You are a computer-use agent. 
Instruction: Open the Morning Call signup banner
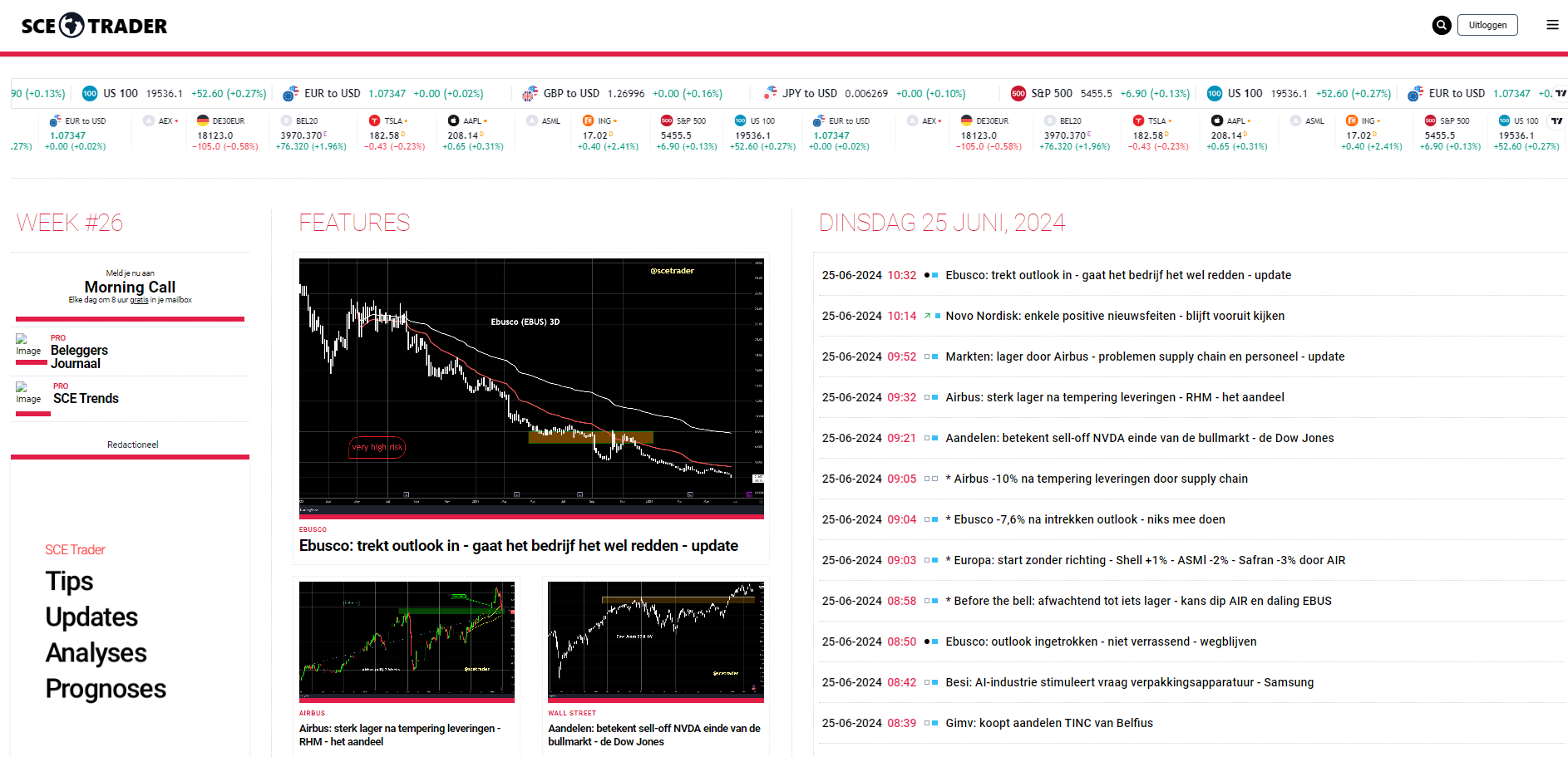tap(130, 287)
